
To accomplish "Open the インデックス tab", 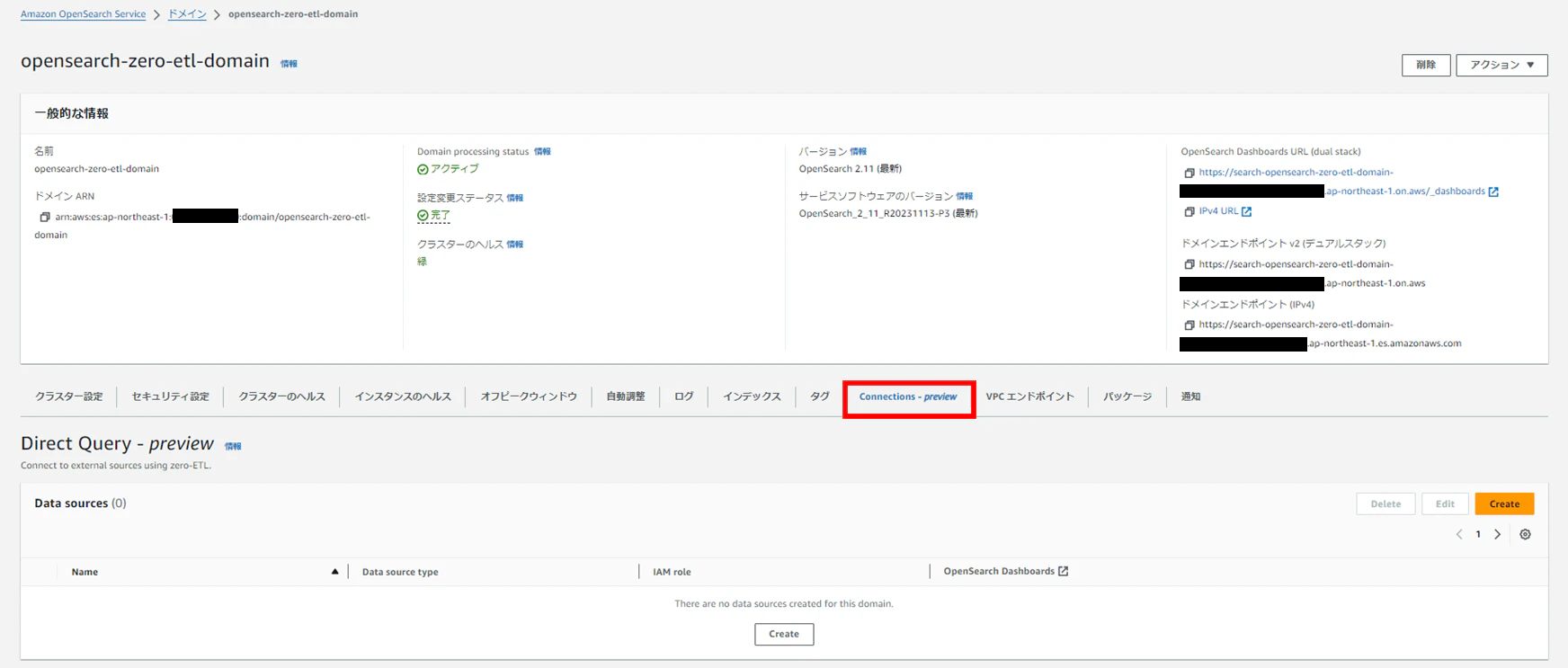I will [x=752, y=396].
